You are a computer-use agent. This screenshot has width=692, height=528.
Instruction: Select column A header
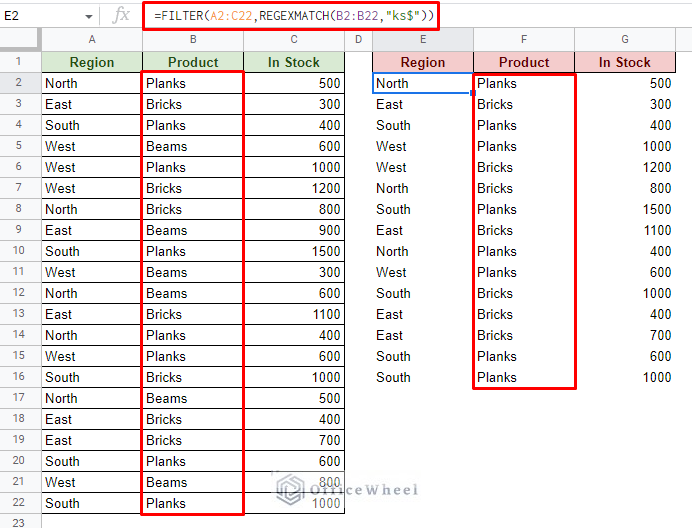tap(92, 39)
